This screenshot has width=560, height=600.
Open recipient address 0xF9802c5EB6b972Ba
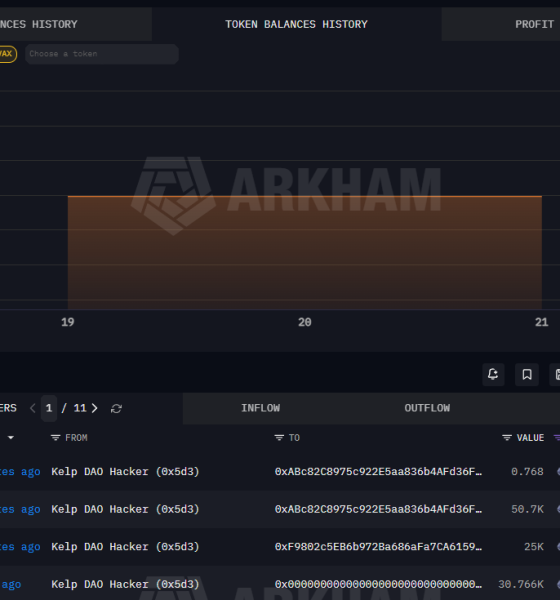[x=378, y=546]
